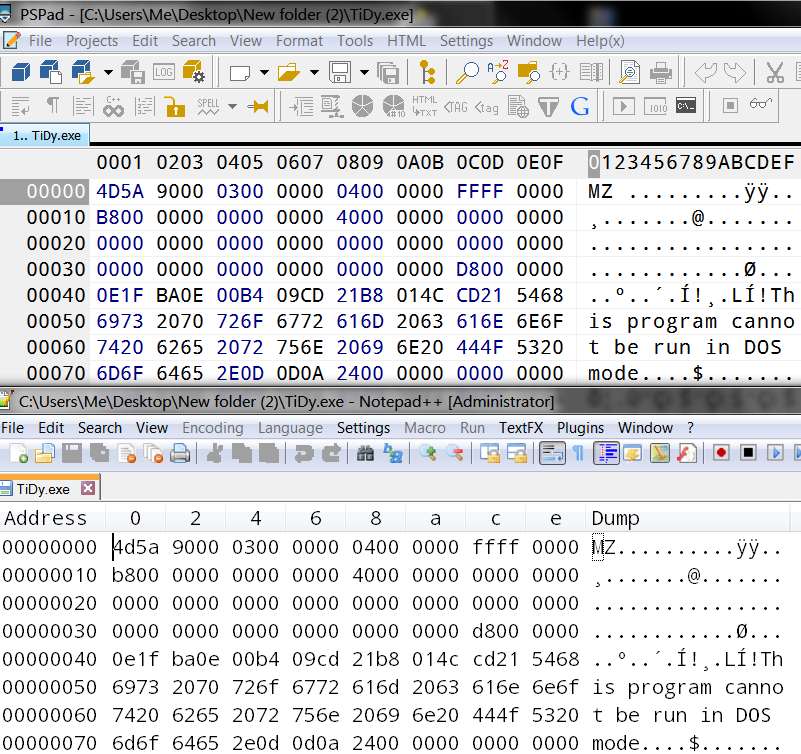This screenshot has width=801, height=754.
Task: Open PSPad Format menu
Action: click(x=299, y=41)
